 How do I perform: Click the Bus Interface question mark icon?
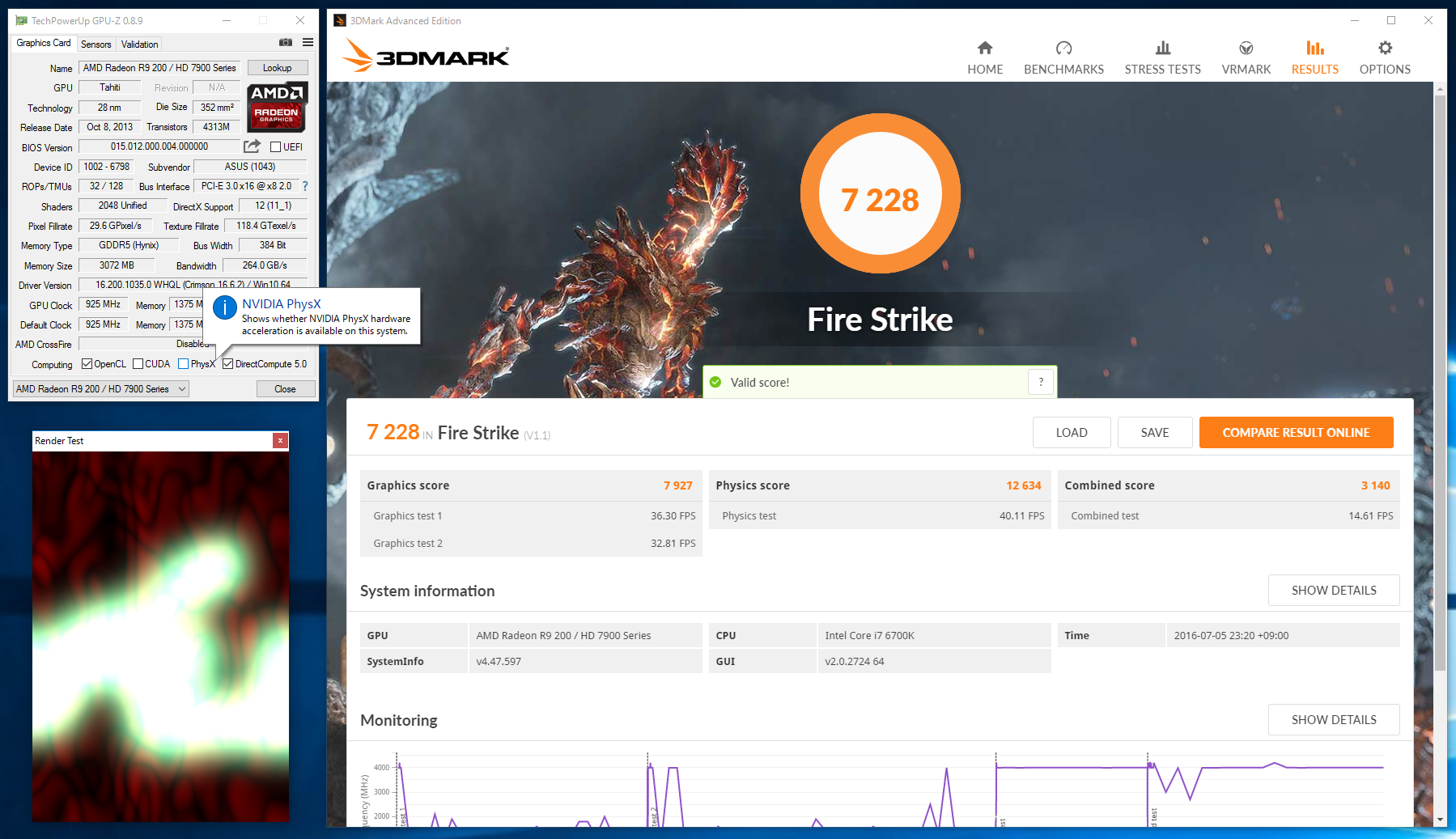pos(305,186)
